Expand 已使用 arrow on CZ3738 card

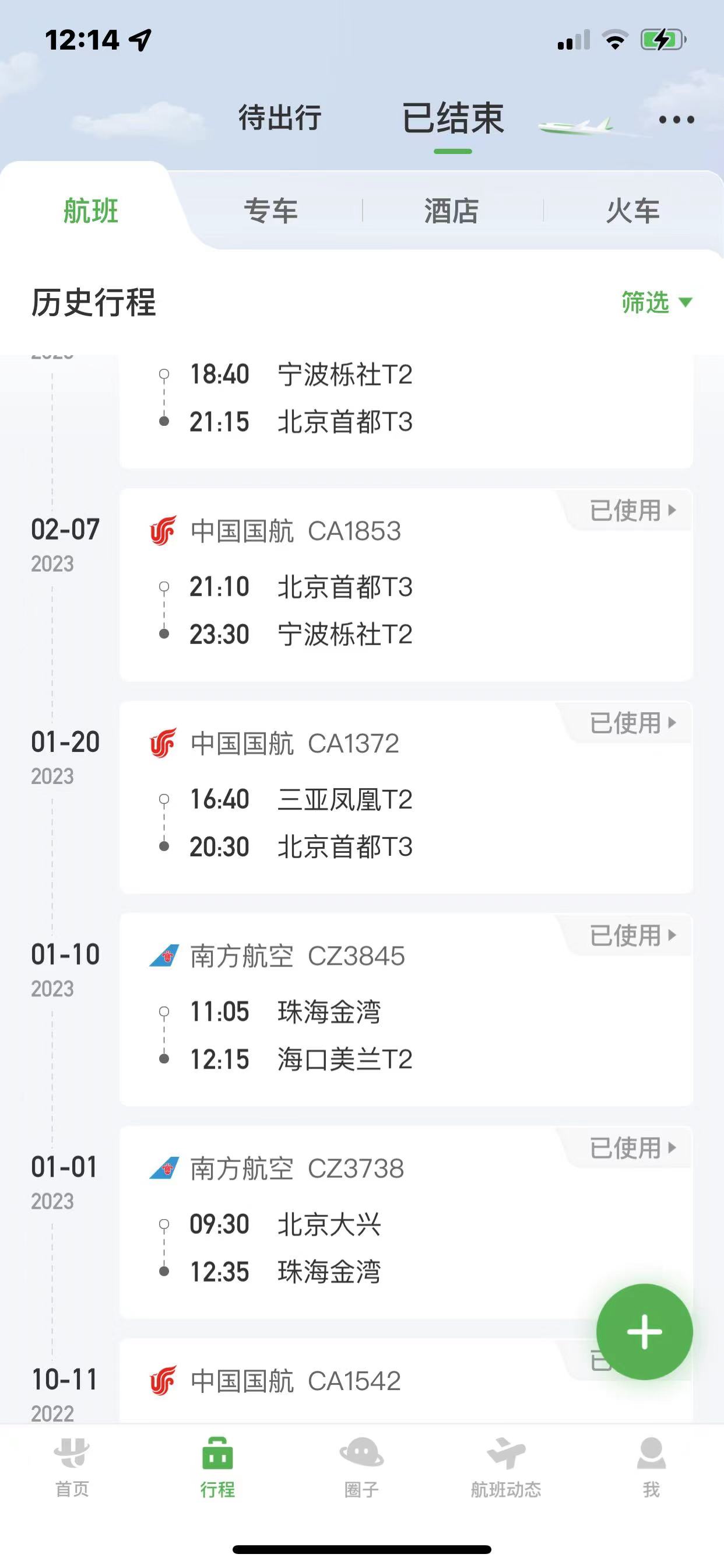click(x=672, y=1147)
